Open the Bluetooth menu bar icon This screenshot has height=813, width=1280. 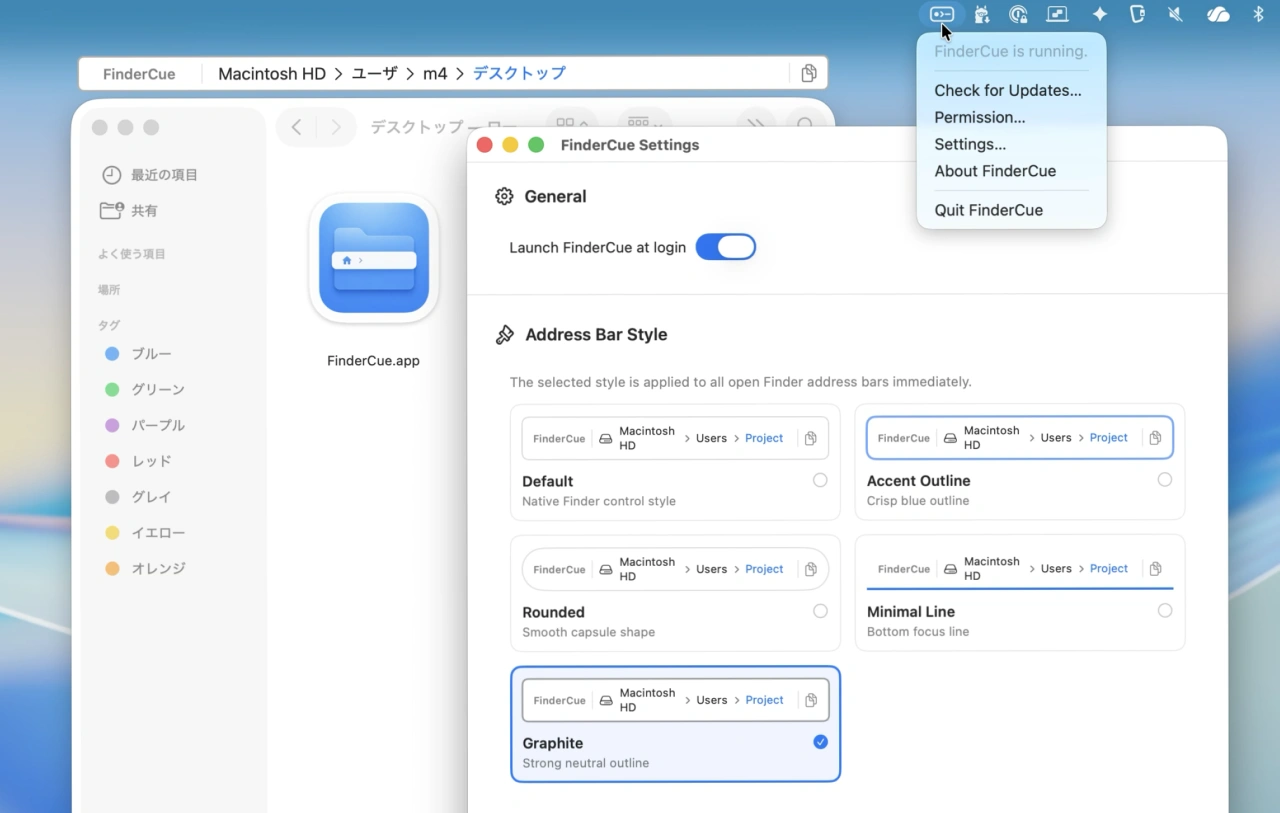click(x=1260, y=14)
